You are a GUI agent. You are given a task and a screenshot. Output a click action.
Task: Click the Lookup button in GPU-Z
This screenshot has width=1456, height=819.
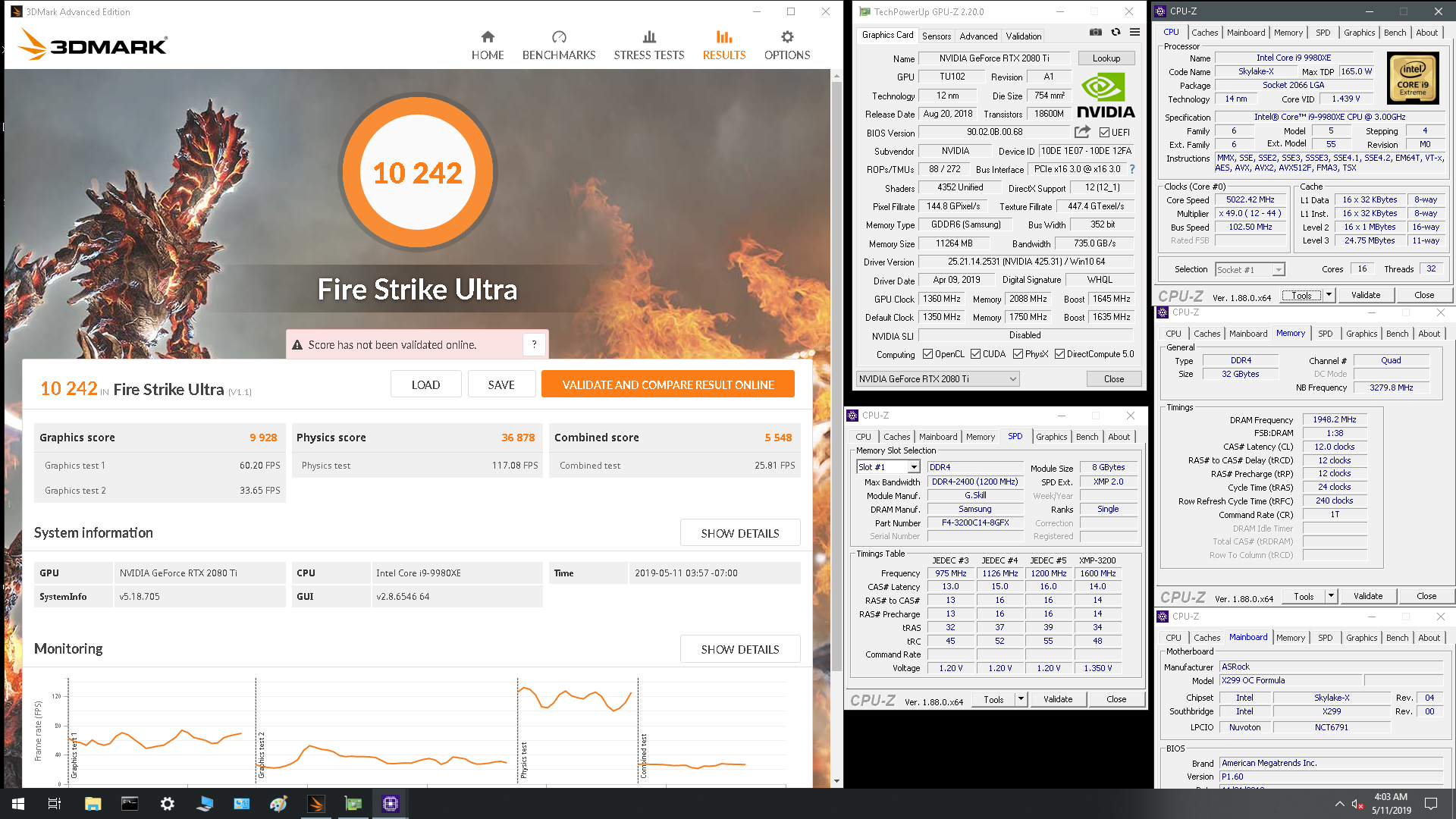click(x=1106, y=58)
